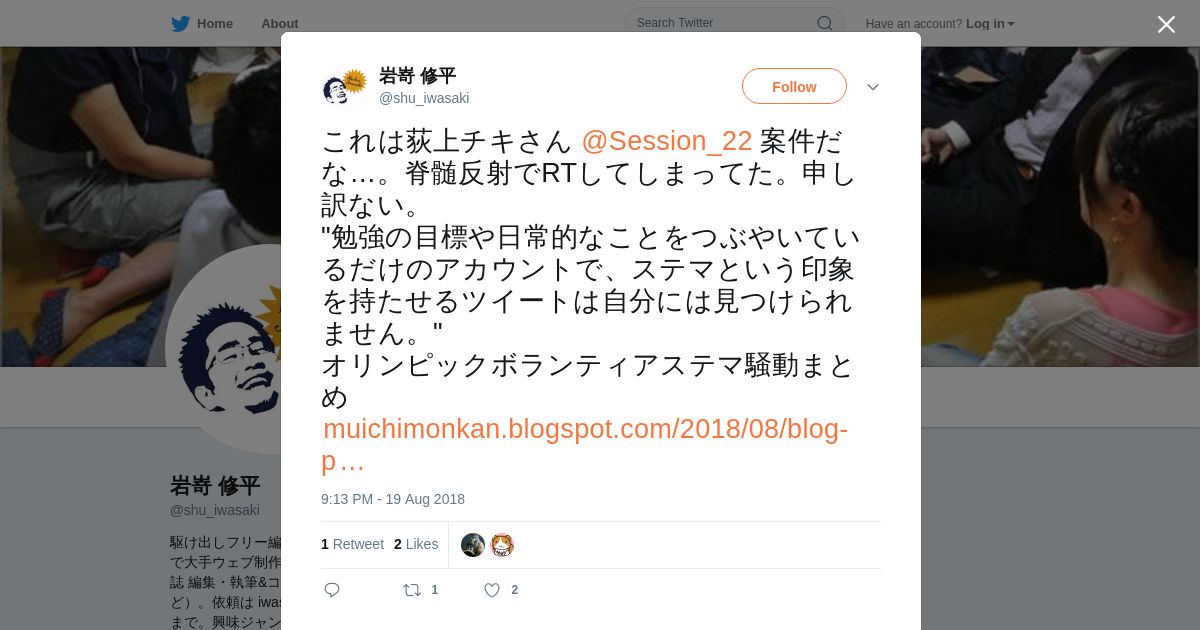This screenshot has width=1200, height=630.
Task: Expand the tweet options chevron beside Follow
Action: 873,87
